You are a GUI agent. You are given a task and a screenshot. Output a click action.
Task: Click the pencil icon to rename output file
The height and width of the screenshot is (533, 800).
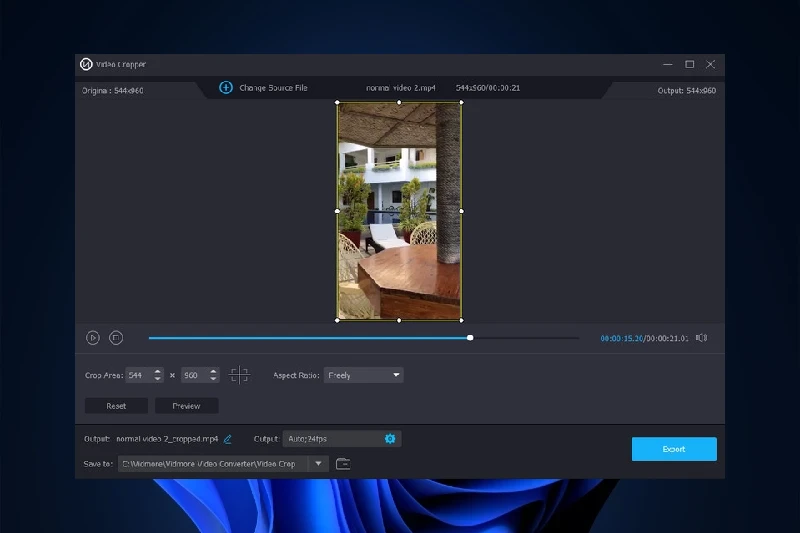228,439
